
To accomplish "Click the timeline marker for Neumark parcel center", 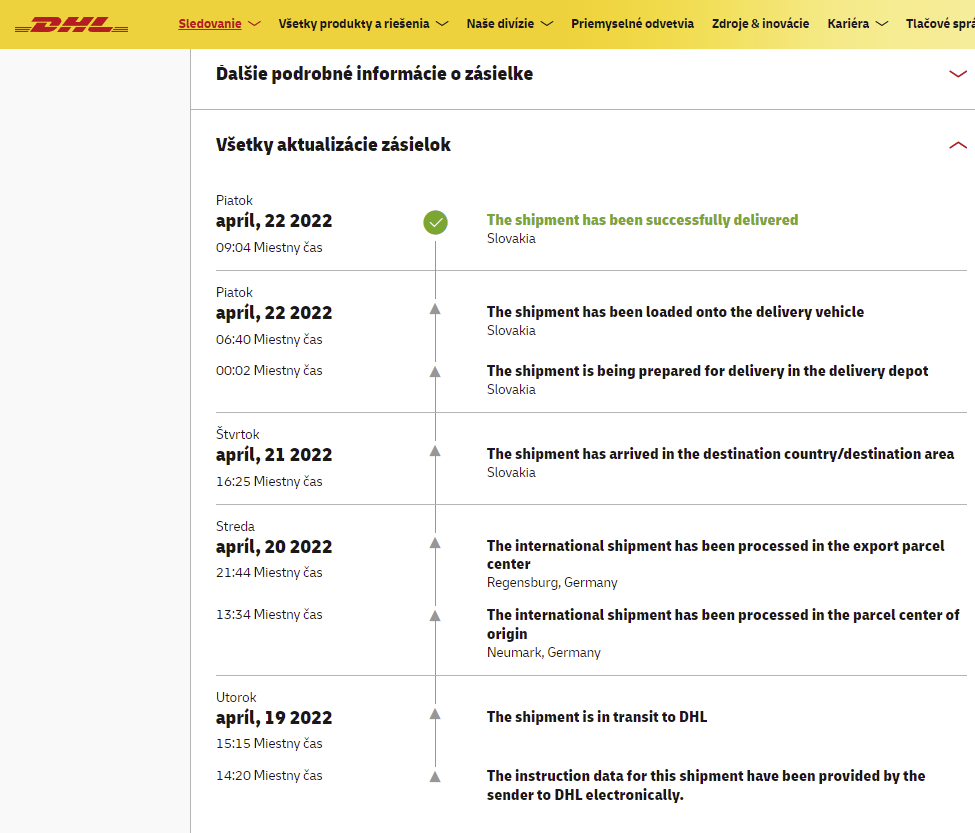I will [435, 615].
